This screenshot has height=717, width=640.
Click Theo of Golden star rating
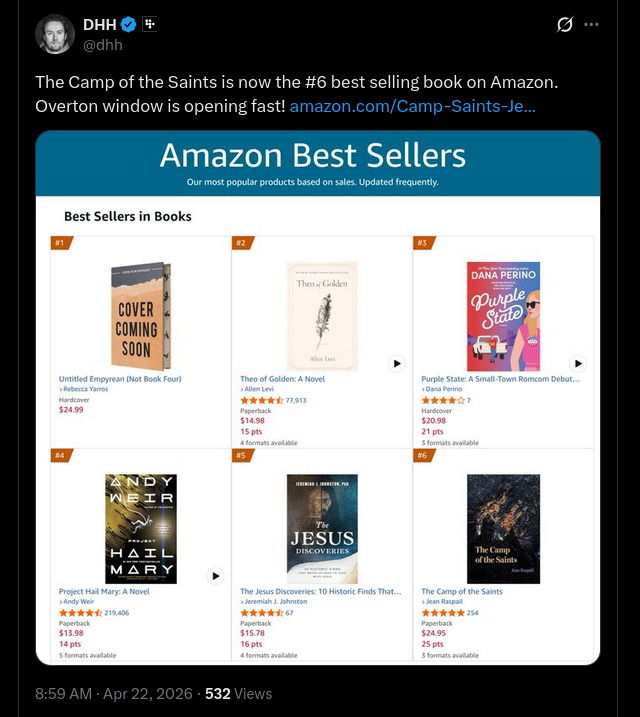[262, 401]
